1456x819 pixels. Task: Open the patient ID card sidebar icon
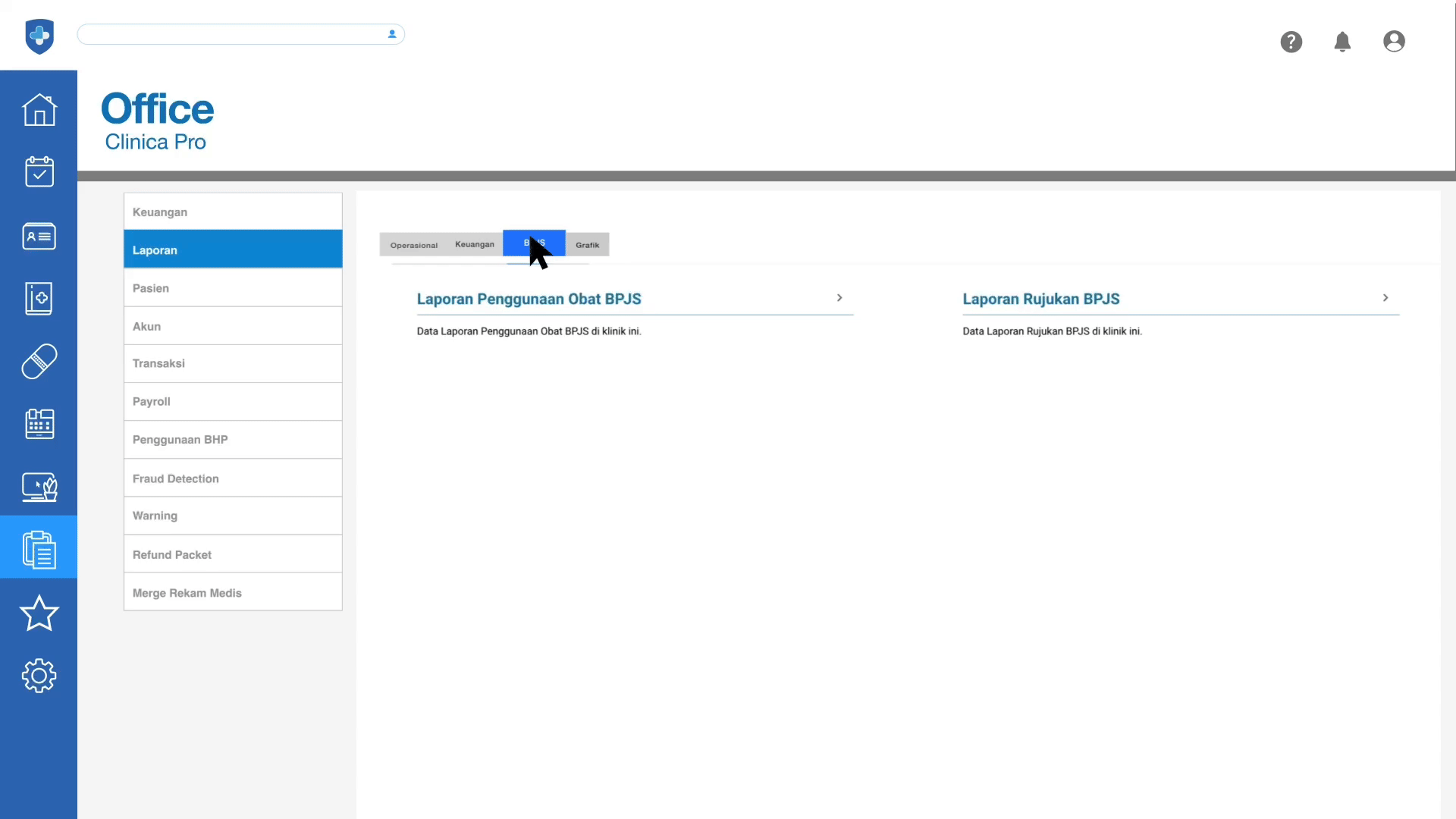(39, 237)
